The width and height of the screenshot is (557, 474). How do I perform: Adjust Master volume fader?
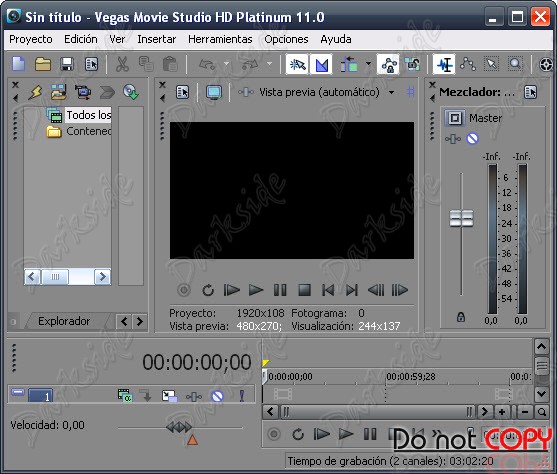pyautogui.click(x=461, y=218)
